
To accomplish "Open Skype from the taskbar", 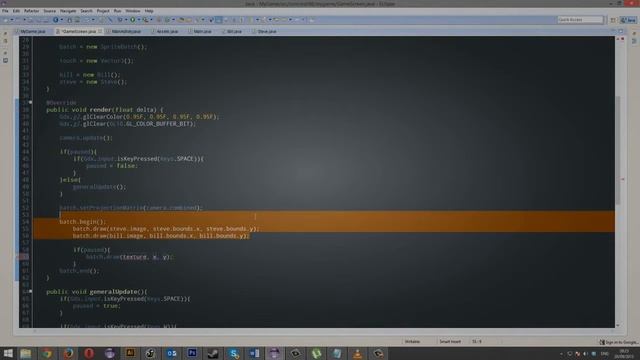I will coord(233,353).
